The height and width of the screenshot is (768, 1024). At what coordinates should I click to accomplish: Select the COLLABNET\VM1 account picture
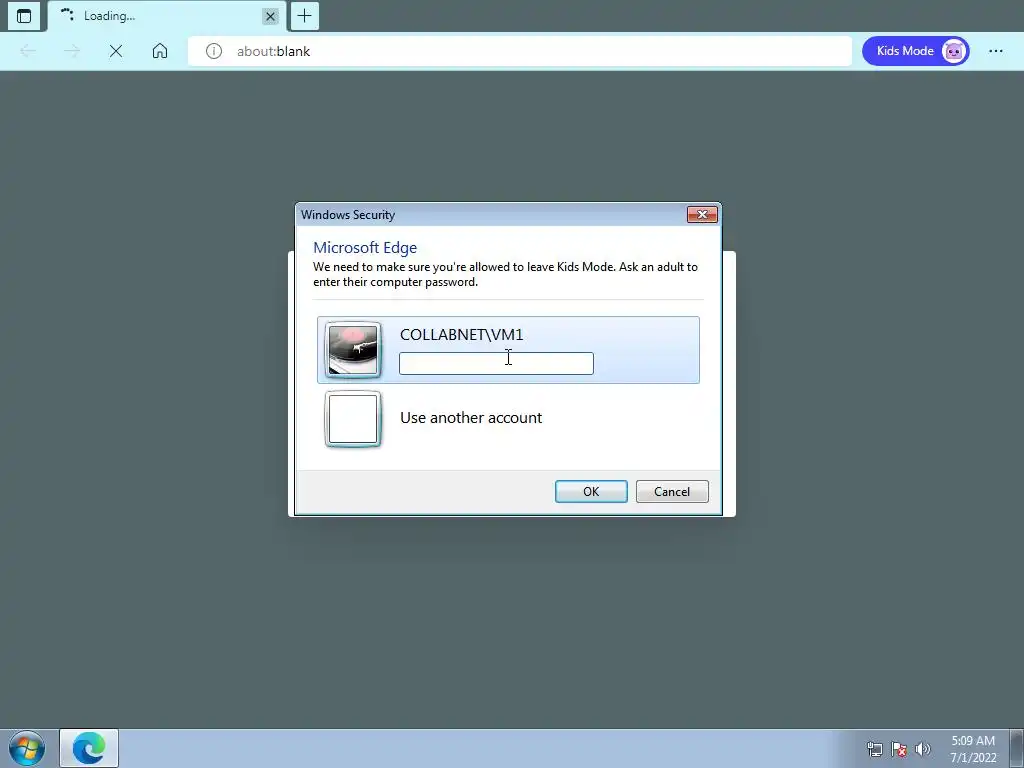353,350
